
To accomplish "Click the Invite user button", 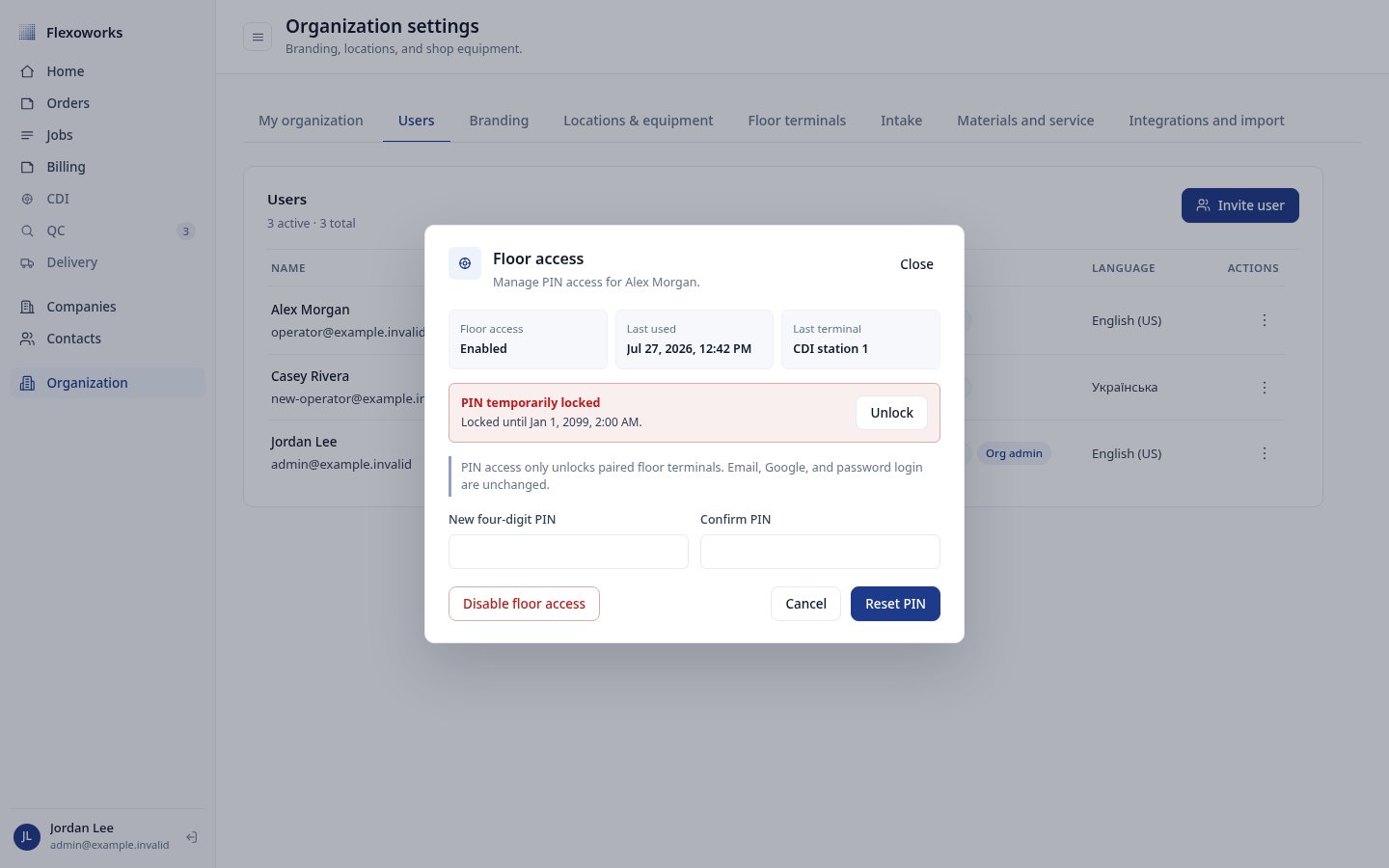I will tap(1240, 205).
